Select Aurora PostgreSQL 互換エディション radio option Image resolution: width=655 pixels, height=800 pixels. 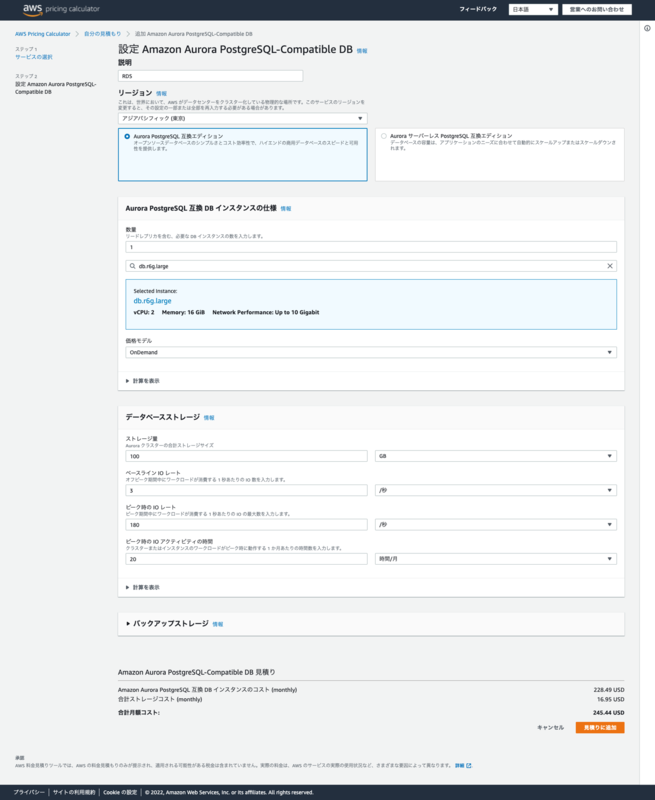(x=127, y=136)
